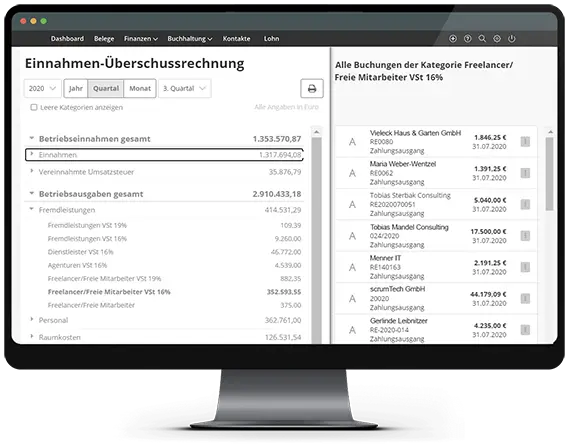Collapse 'Betriebsausgaben gesamt' section
Image resolution: width=570 pixels, height=445 pixels.
(x=32, y=193)
